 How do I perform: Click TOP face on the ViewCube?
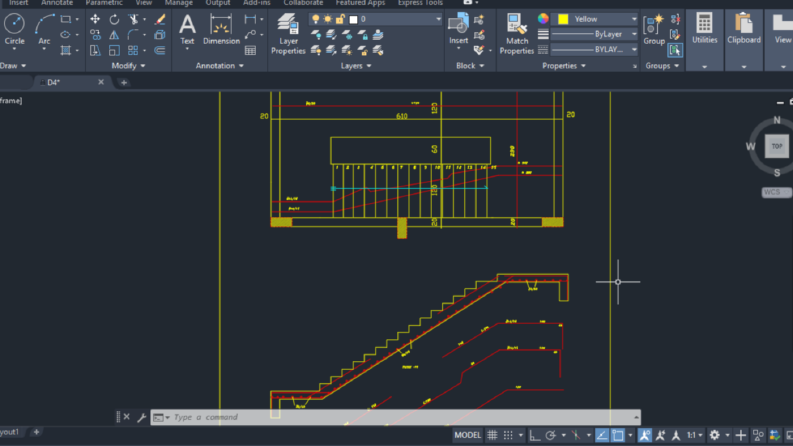point(777,147)
